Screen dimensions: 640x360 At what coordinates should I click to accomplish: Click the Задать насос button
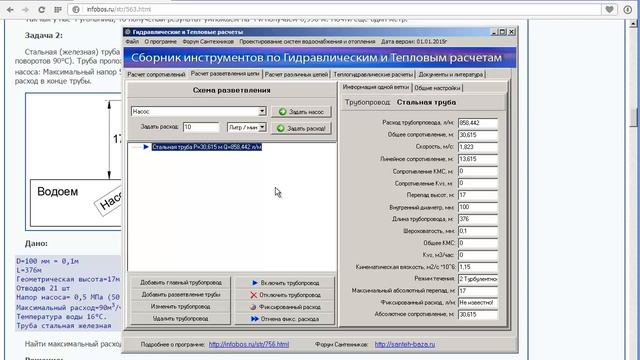click(301, 111)
